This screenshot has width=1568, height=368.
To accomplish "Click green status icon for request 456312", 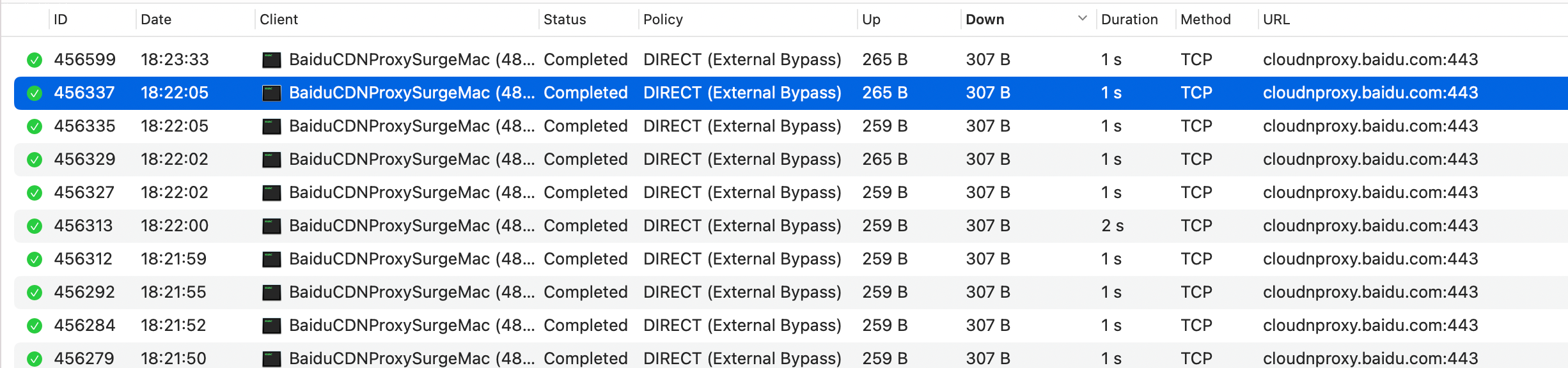I will pos(35,259).
